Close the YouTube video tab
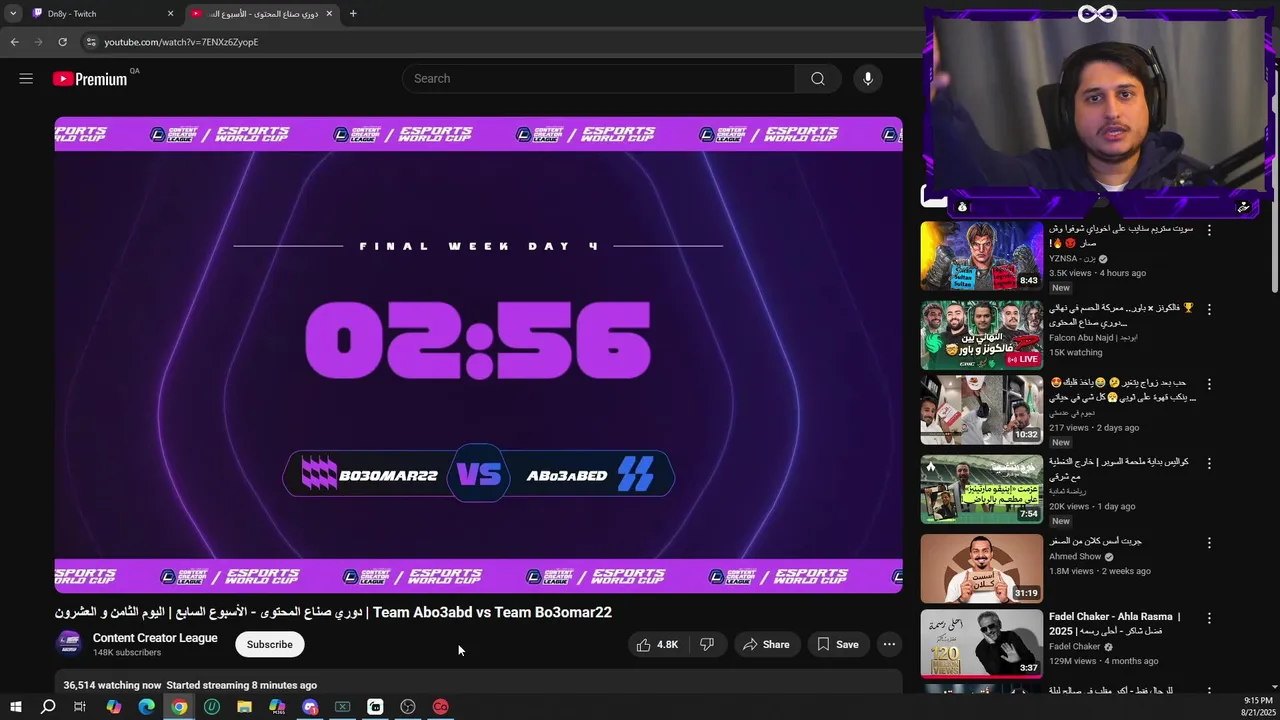 329,14
